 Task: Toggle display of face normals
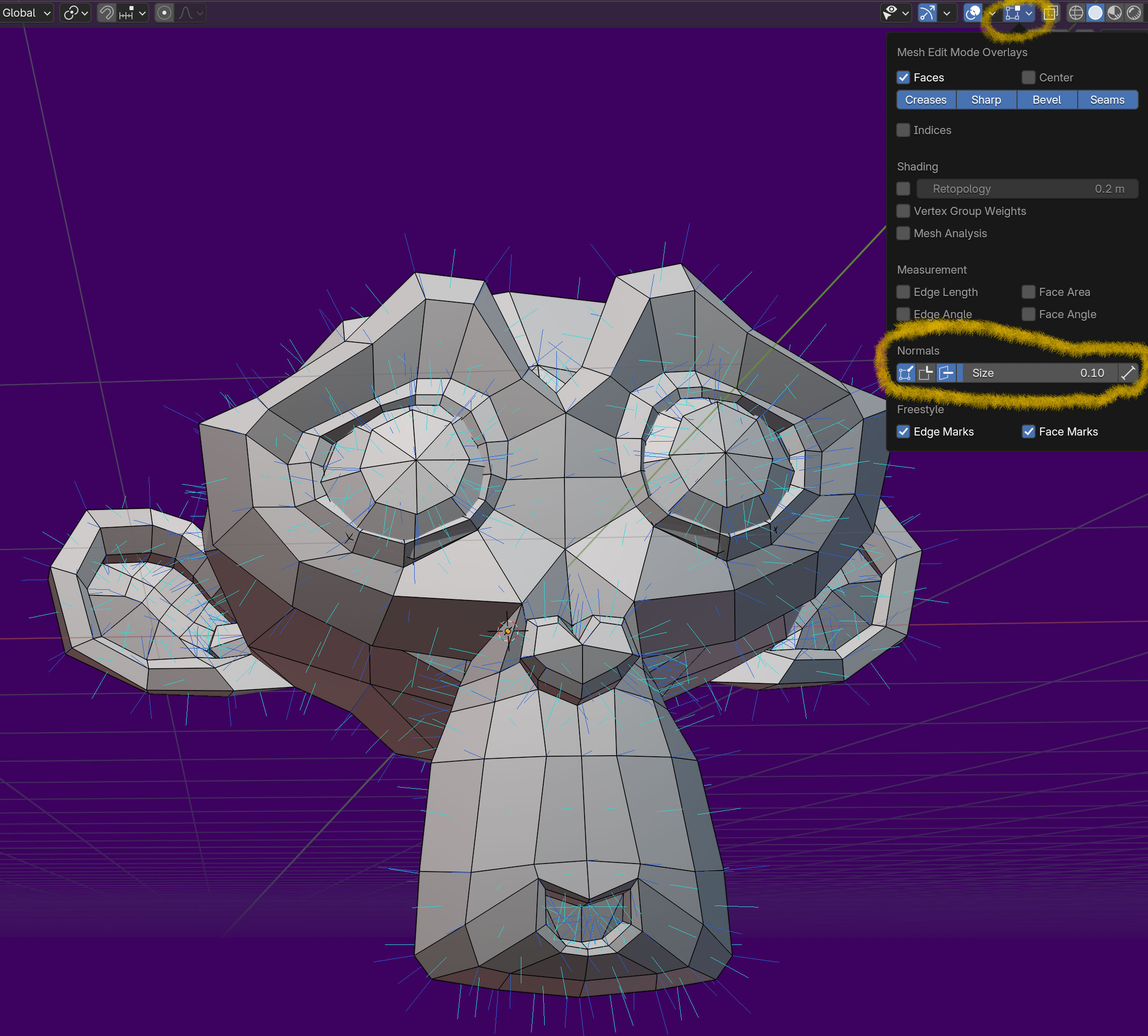(946, 373)
